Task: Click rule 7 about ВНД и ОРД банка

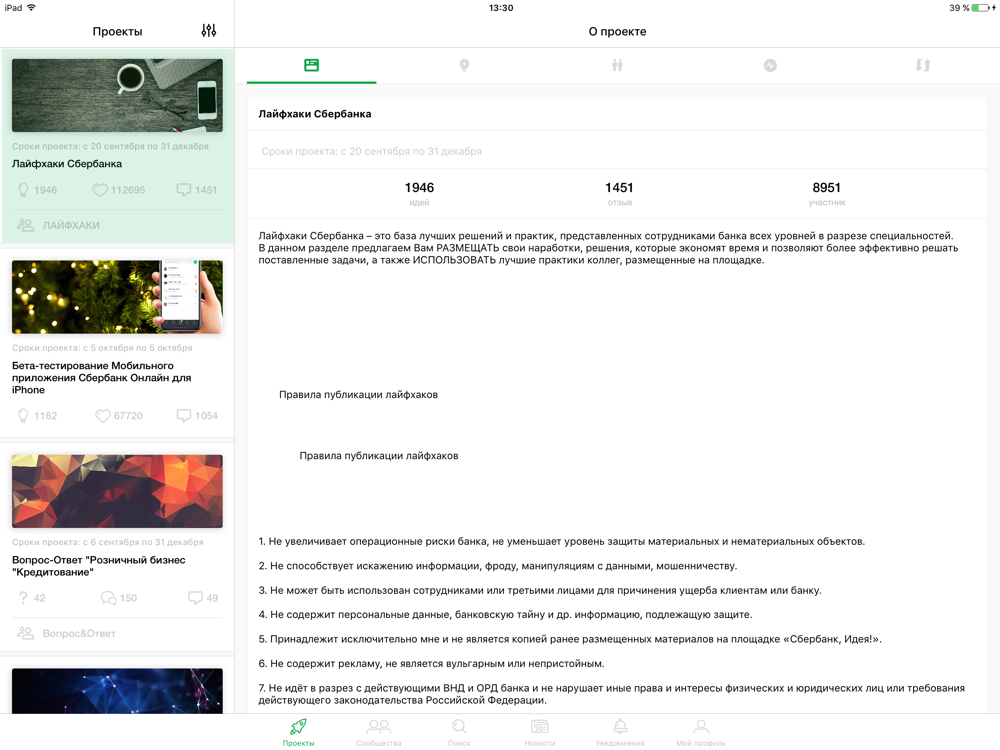Action: (x=612, y=694)
